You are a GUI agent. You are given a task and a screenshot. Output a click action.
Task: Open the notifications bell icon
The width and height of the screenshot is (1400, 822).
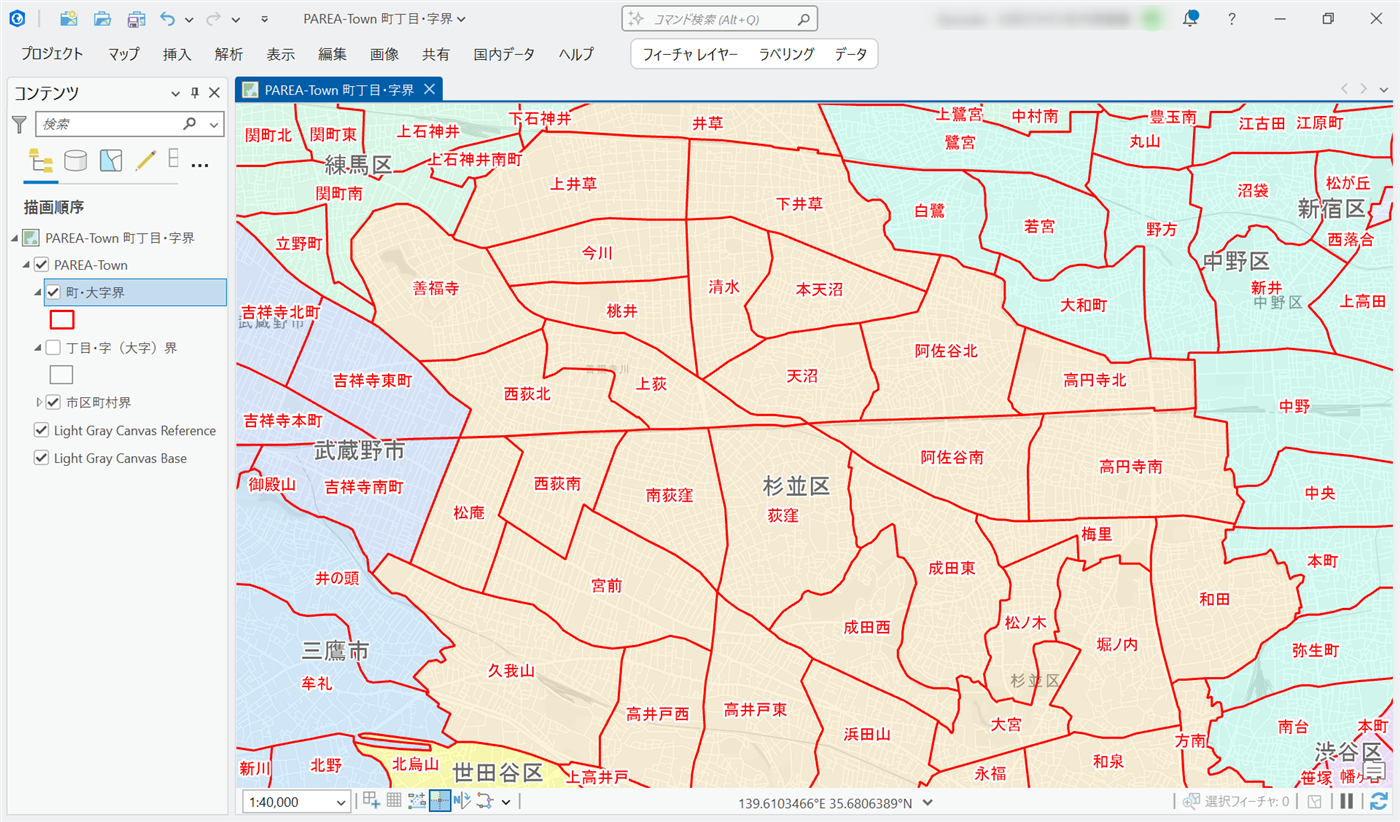[1190, 19]
